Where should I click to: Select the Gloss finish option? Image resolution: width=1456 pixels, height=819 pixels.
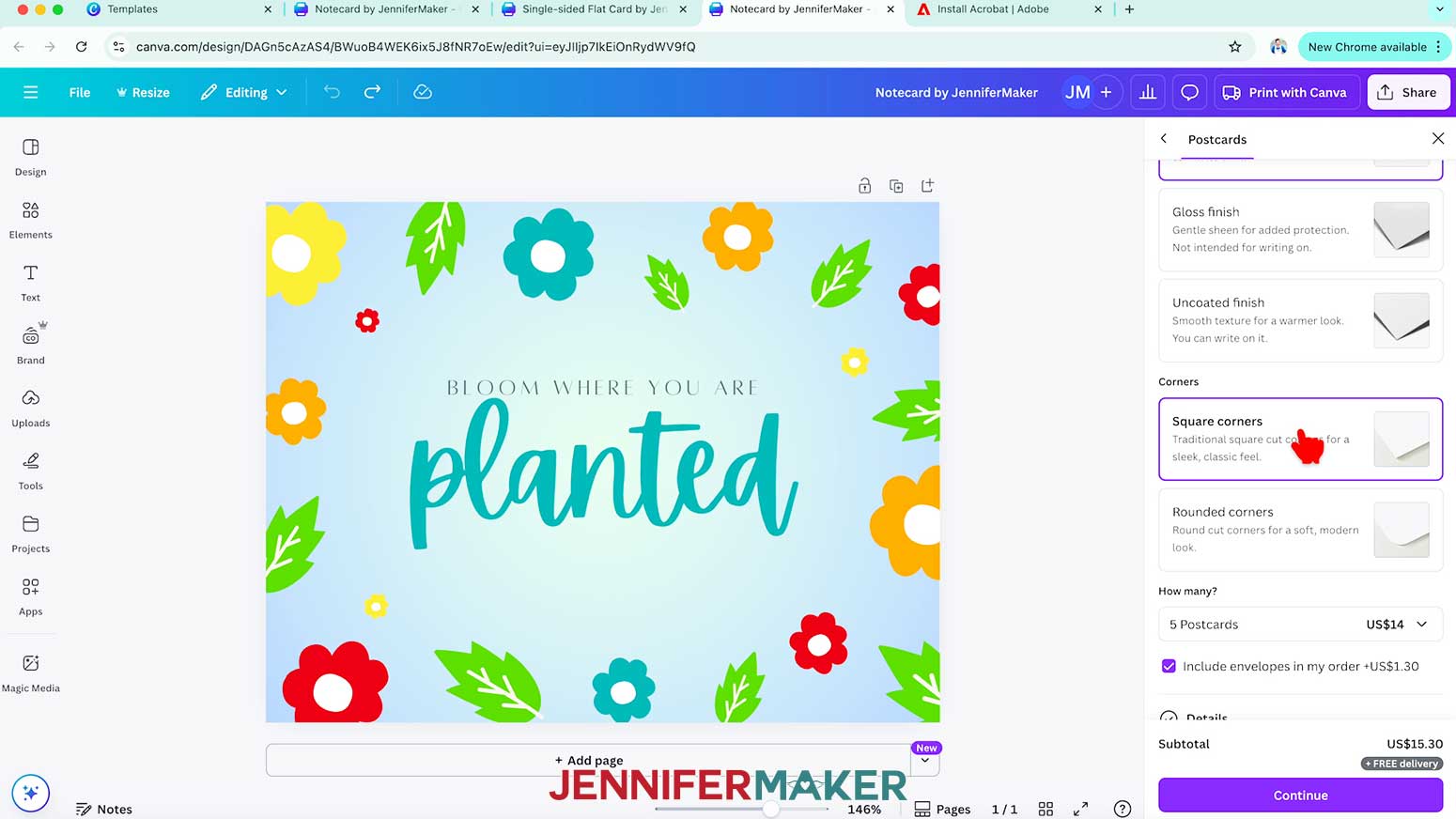1300,229
